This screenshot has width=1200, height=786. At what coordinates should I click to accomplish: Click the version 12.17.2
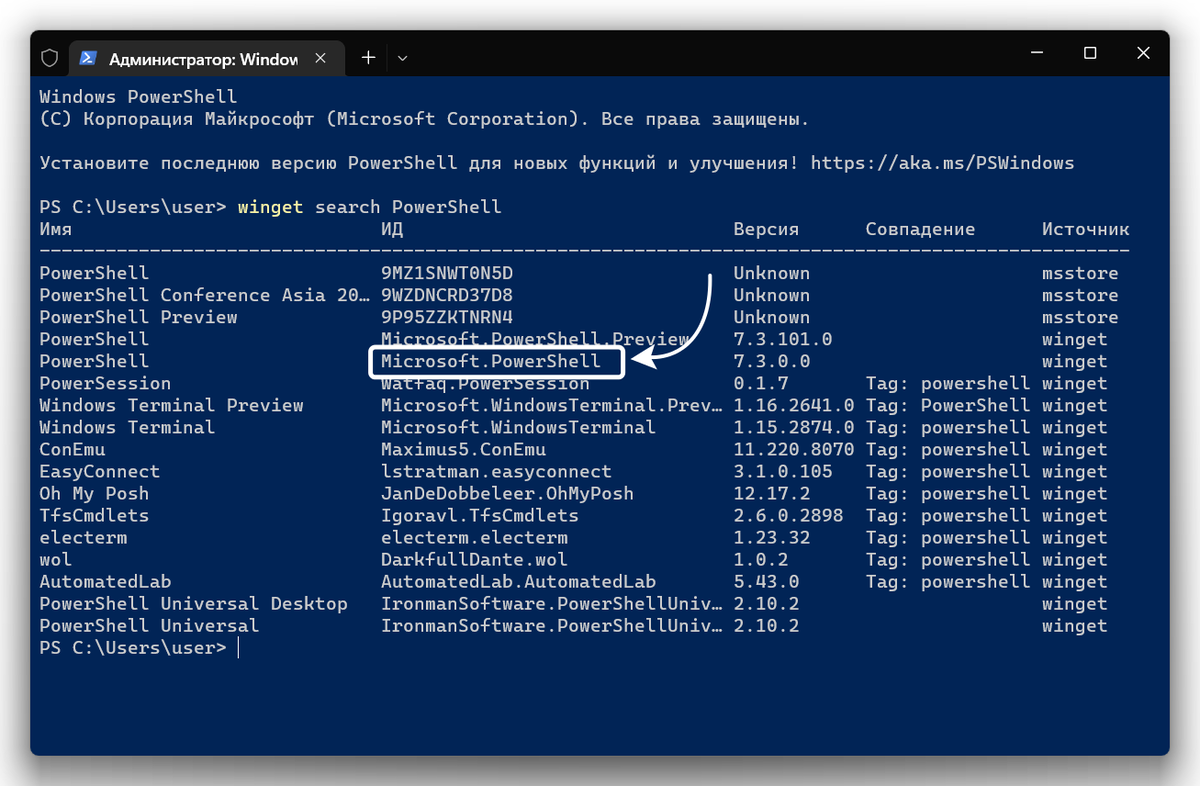tap(771, 493)
